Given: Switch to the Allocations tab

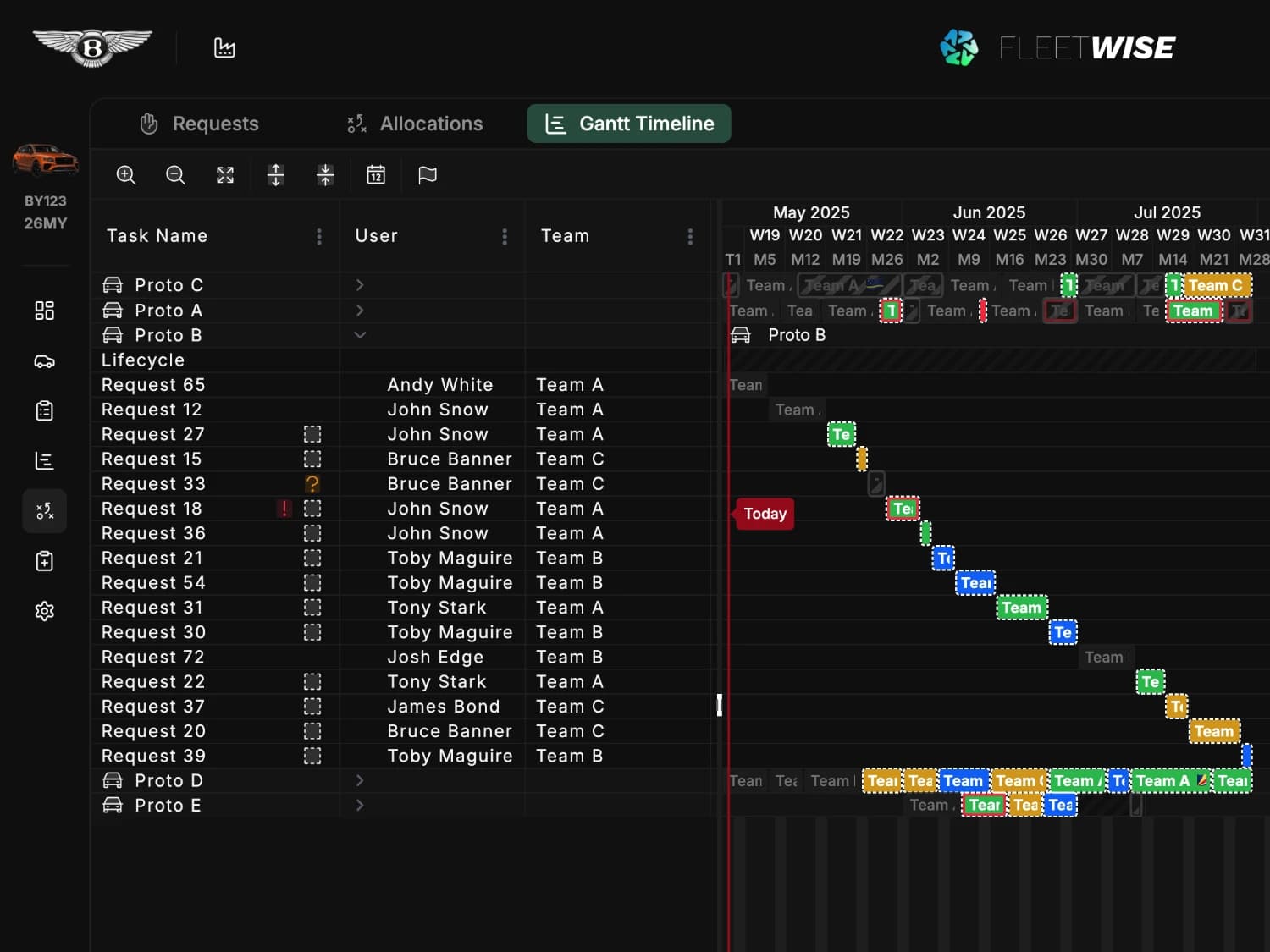Looking at the screenshot, I should tap(414, 124).
